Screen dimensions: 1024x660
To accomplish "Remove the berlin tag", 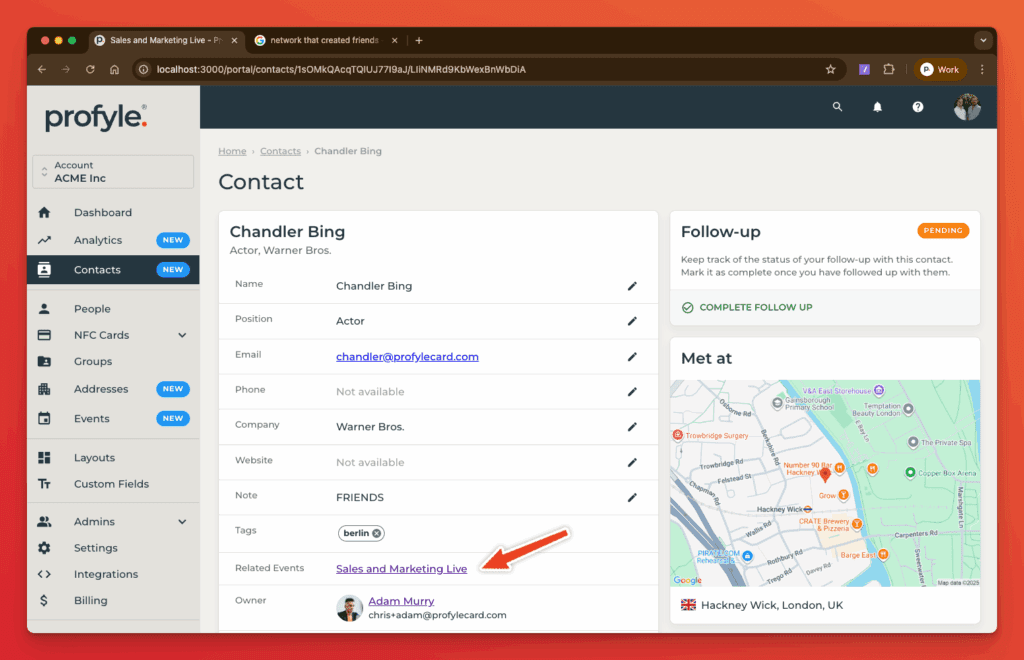I will (377, 533).
